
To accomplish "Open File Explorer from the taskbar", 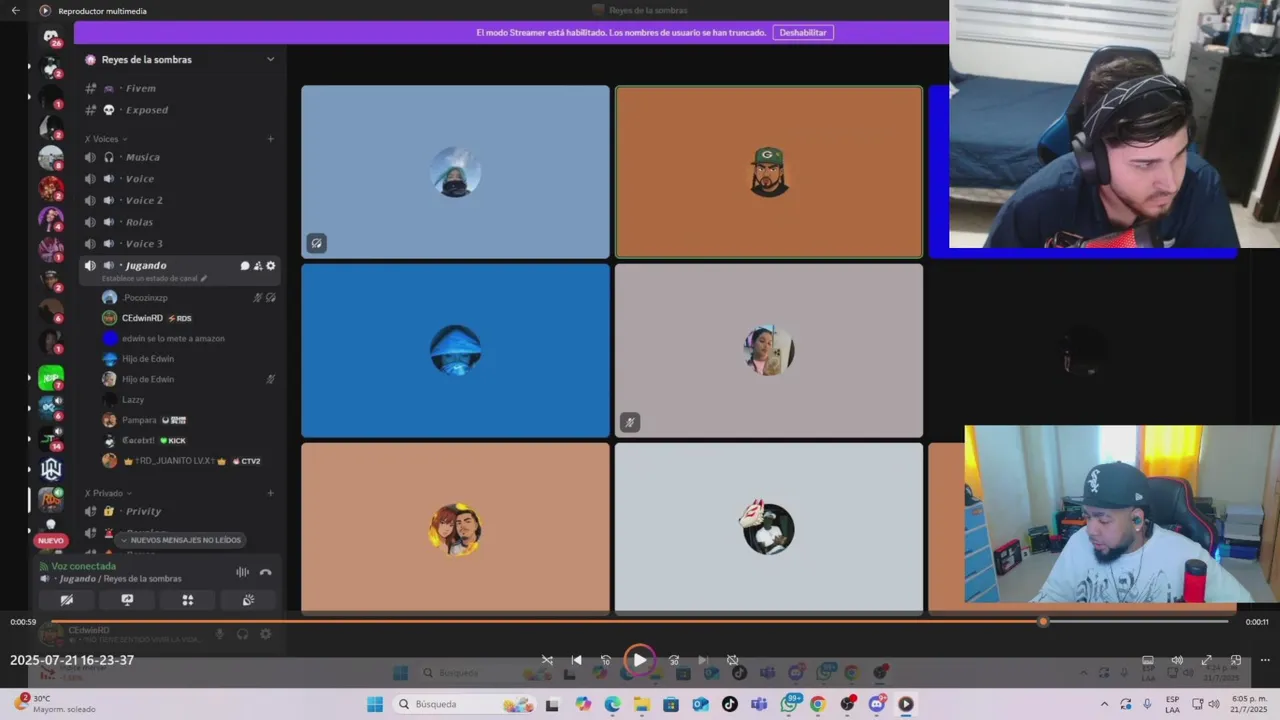I will 642,704.
